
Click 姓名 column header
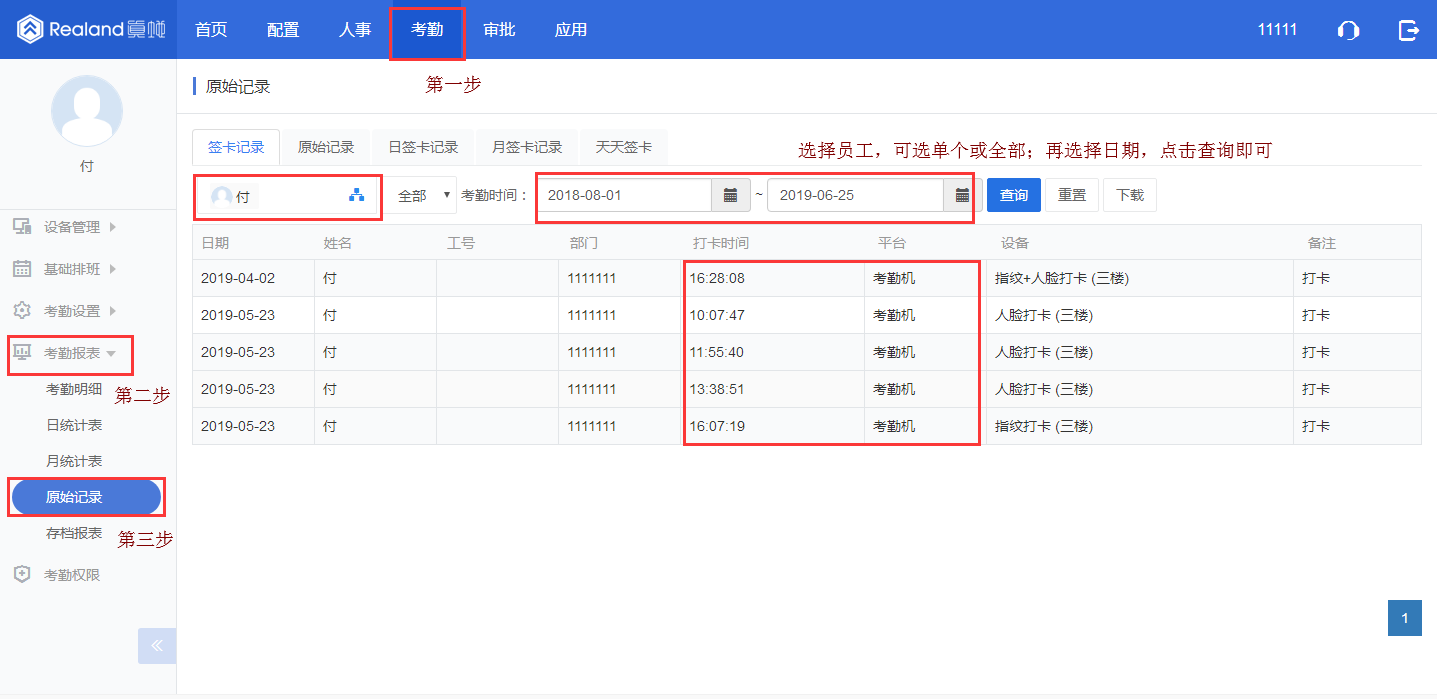[x=337, y=243]
